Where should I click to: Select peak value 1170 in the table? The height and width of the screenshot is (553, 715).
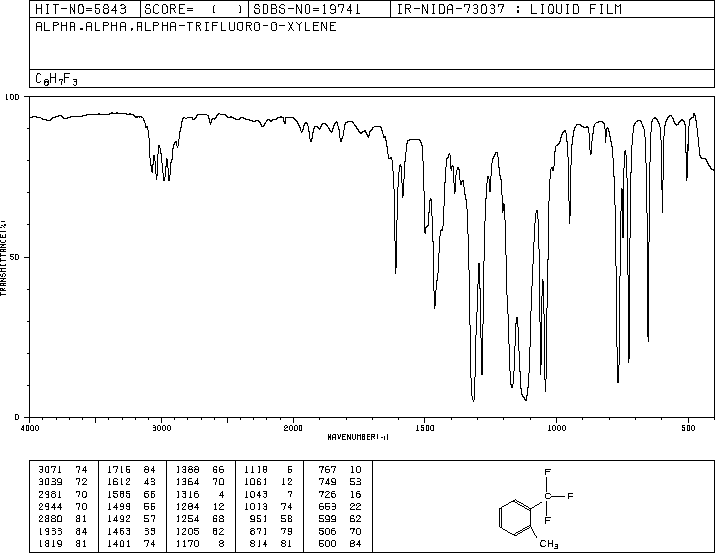pyautogui.click(x=187, y=543)
